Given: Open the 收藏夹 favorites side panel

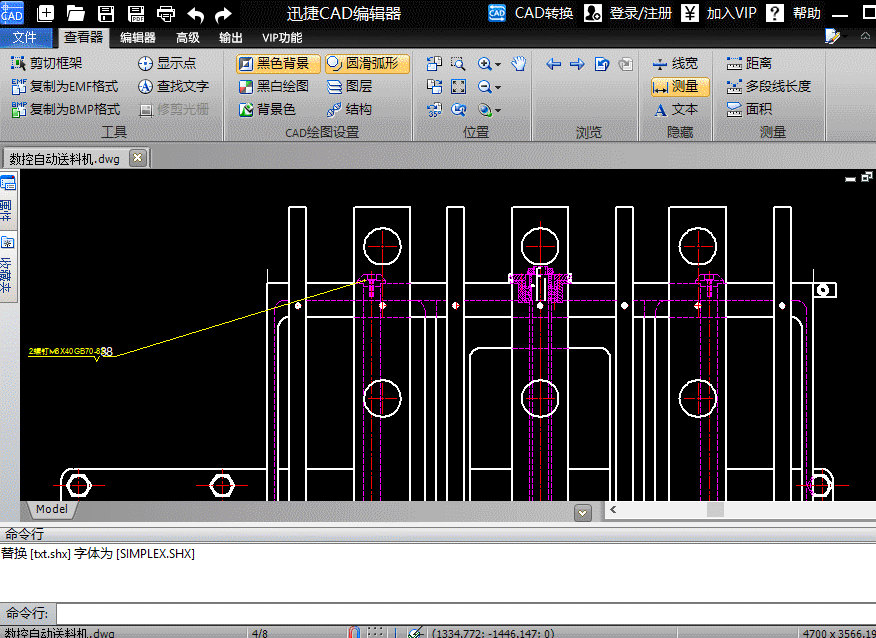Looking at the screenshot, I should pyautogui.click(x=8, y=266).
